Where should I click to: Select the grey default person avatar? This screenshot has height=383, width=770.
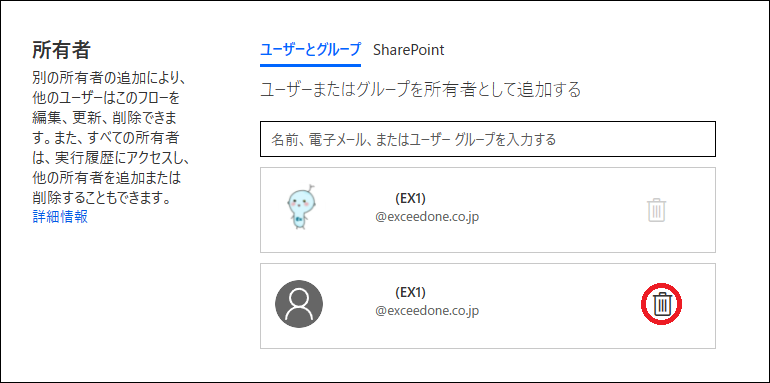coord(299,304)
